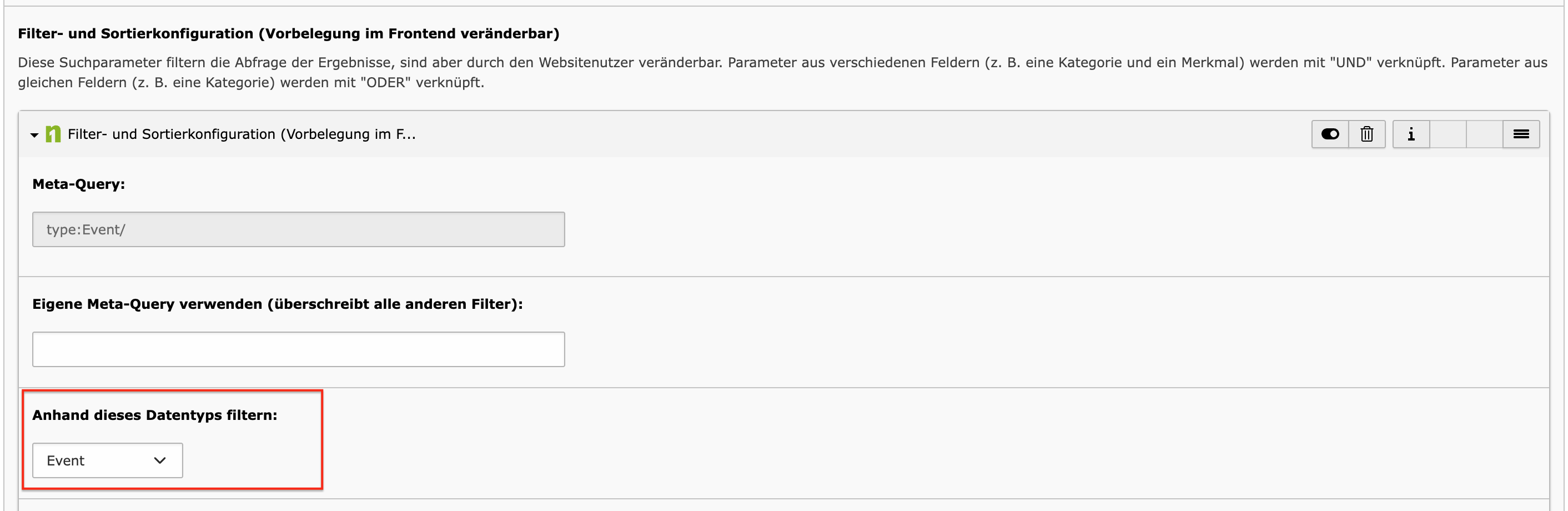Delete the record with the trash icon
This screenshot has width=1568, height=511.
coord(1367,134)
